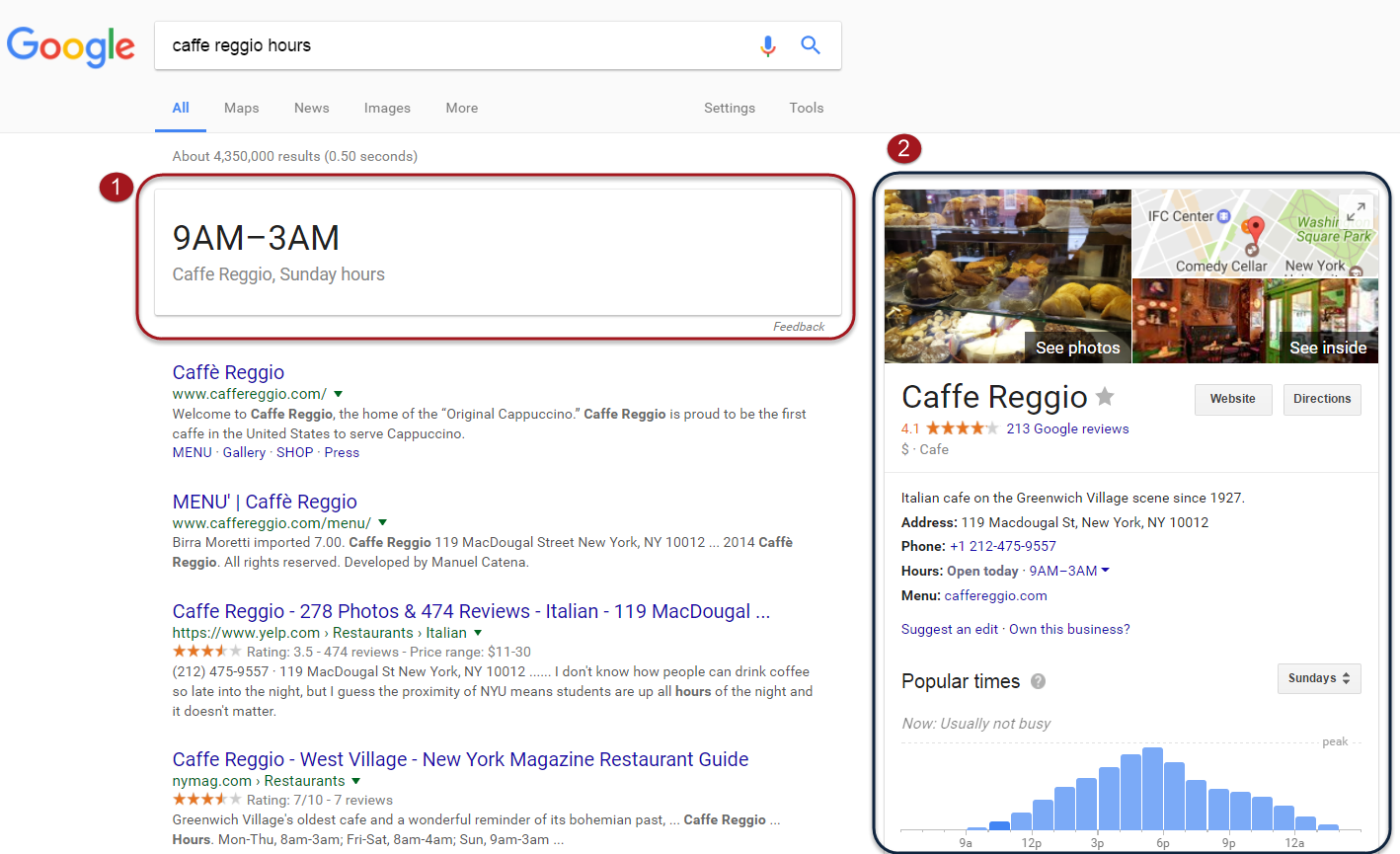The width and height of the screenshot is (1400, 854).
Task: Open the Tools menu
Action: point(806,108)
